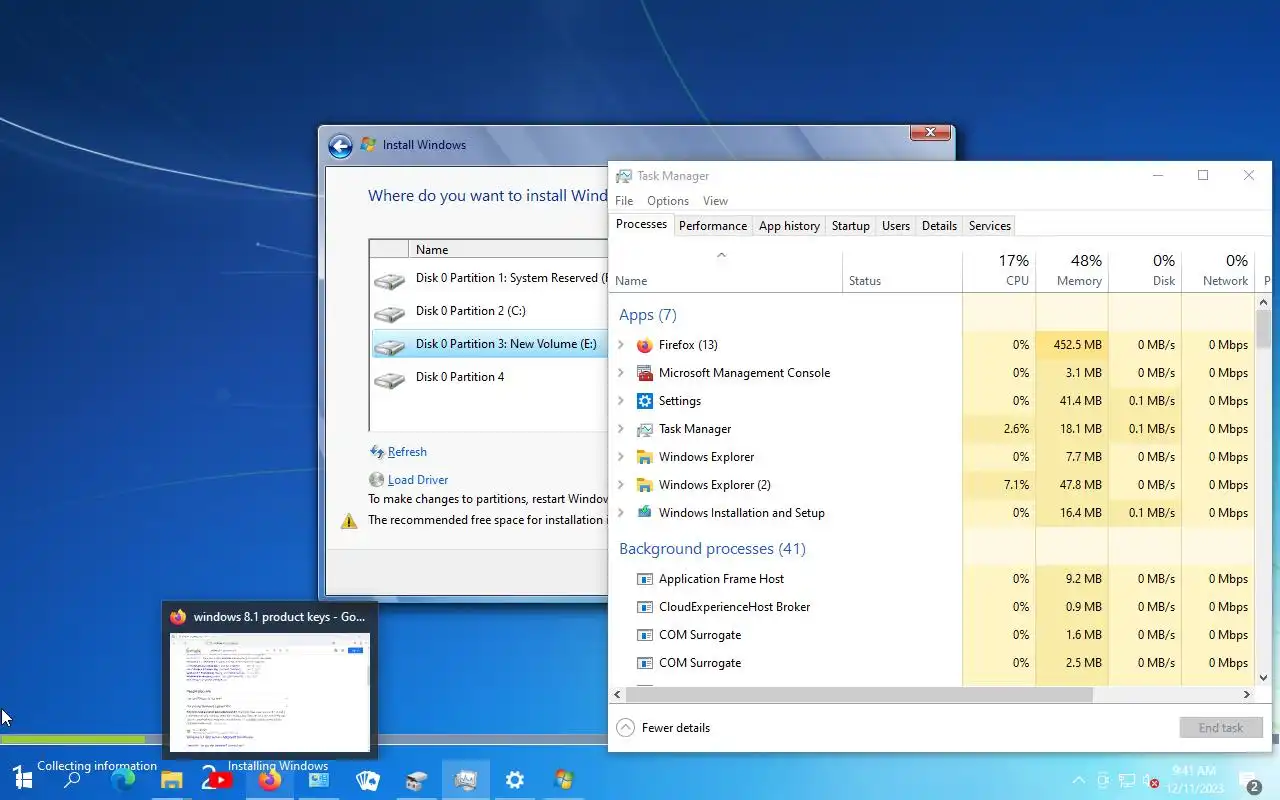Click Microsoft Management Console process icon
The image size is (1280, 800).
(x=645, y=373)
